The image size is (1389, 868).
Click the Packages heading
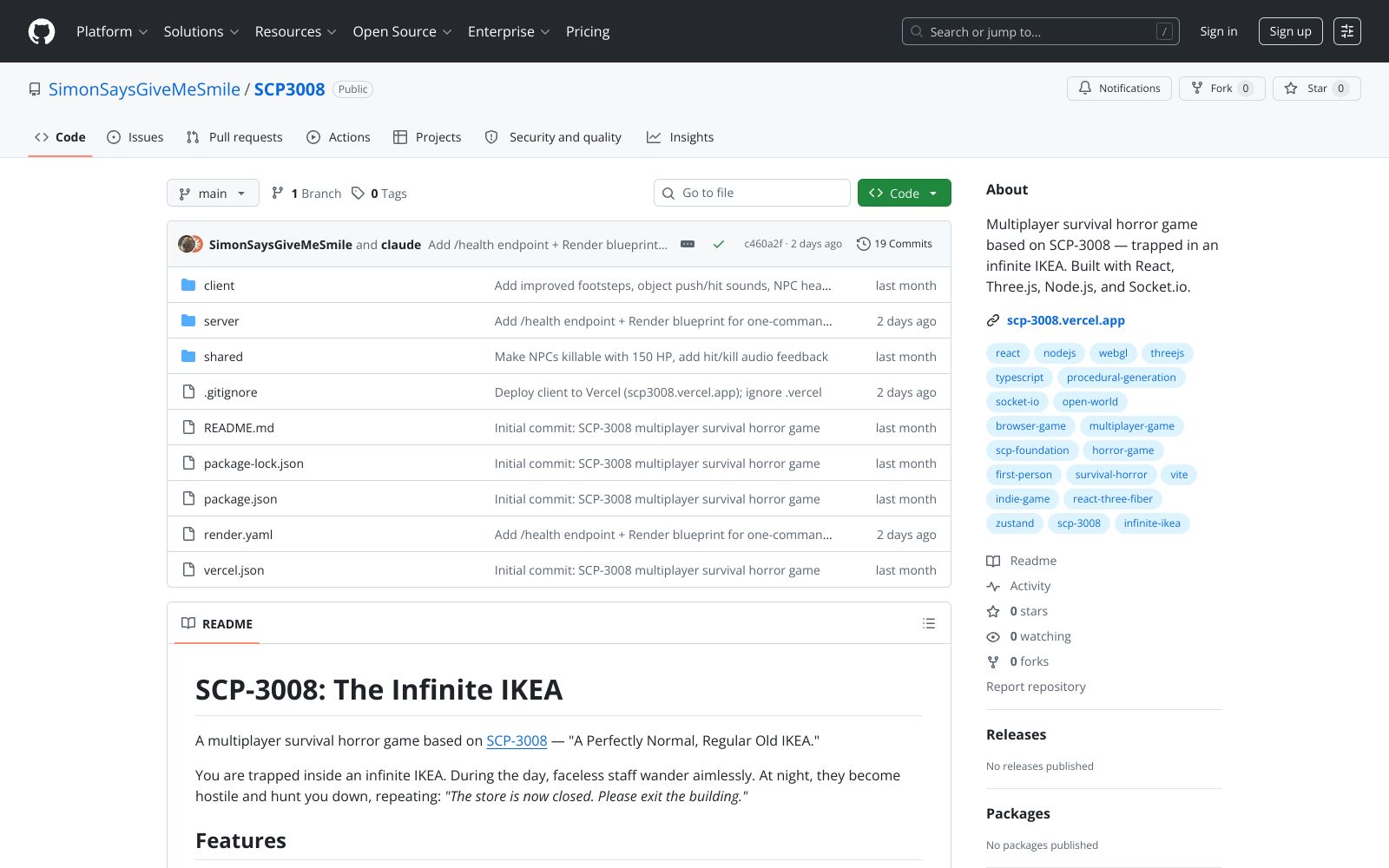pos(1018,813)
